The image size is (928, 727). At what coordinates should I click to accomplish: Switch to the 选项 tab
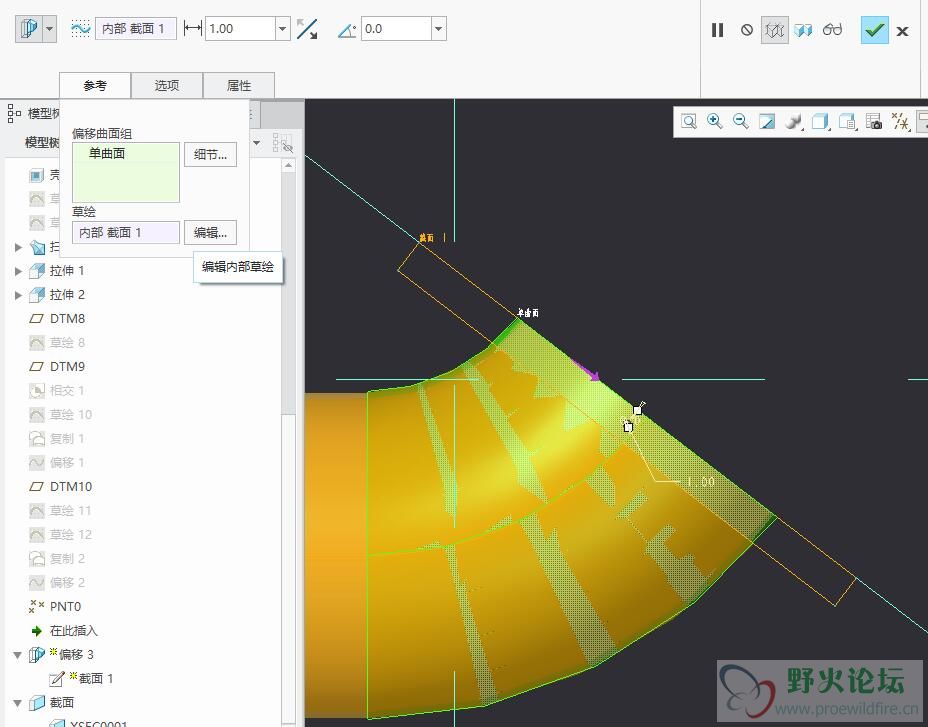click(167, 85)
